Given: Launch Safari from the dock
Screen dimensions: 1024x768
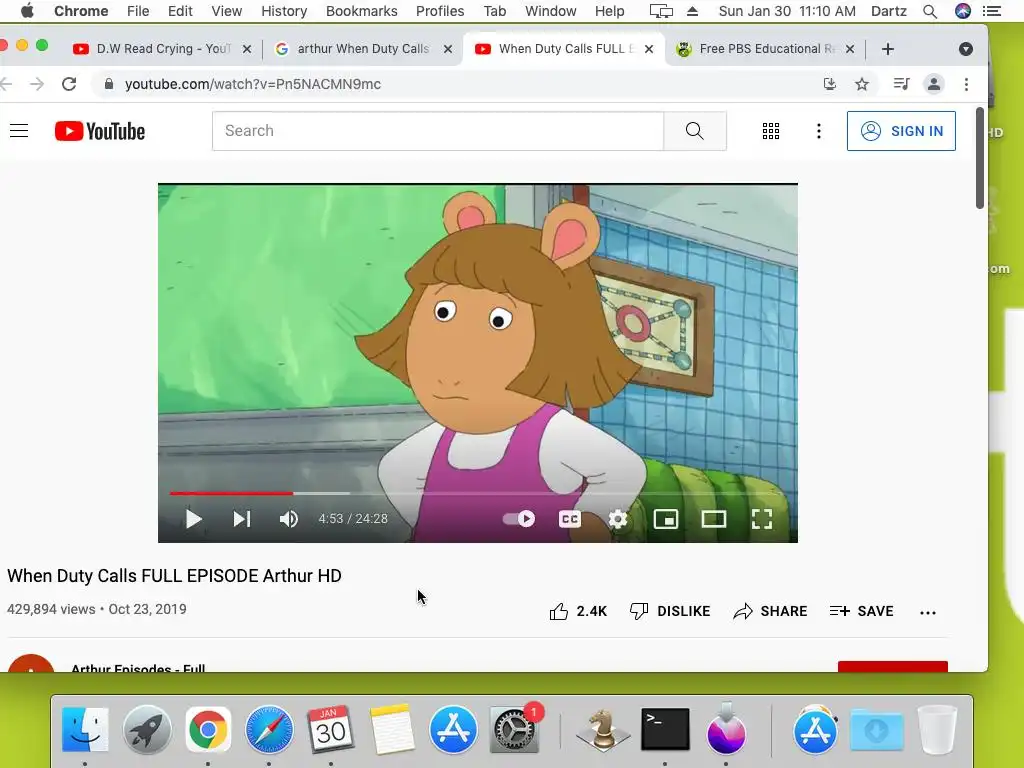Looking at the screenshot, I should click(269, 729).
